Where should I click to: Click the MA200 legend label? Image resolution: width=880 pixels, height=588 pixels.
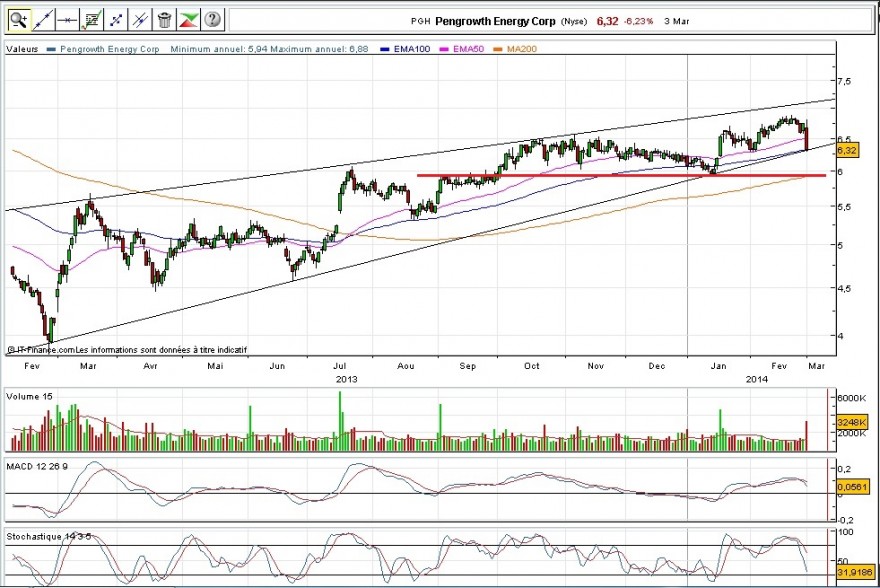coord(521,49)
